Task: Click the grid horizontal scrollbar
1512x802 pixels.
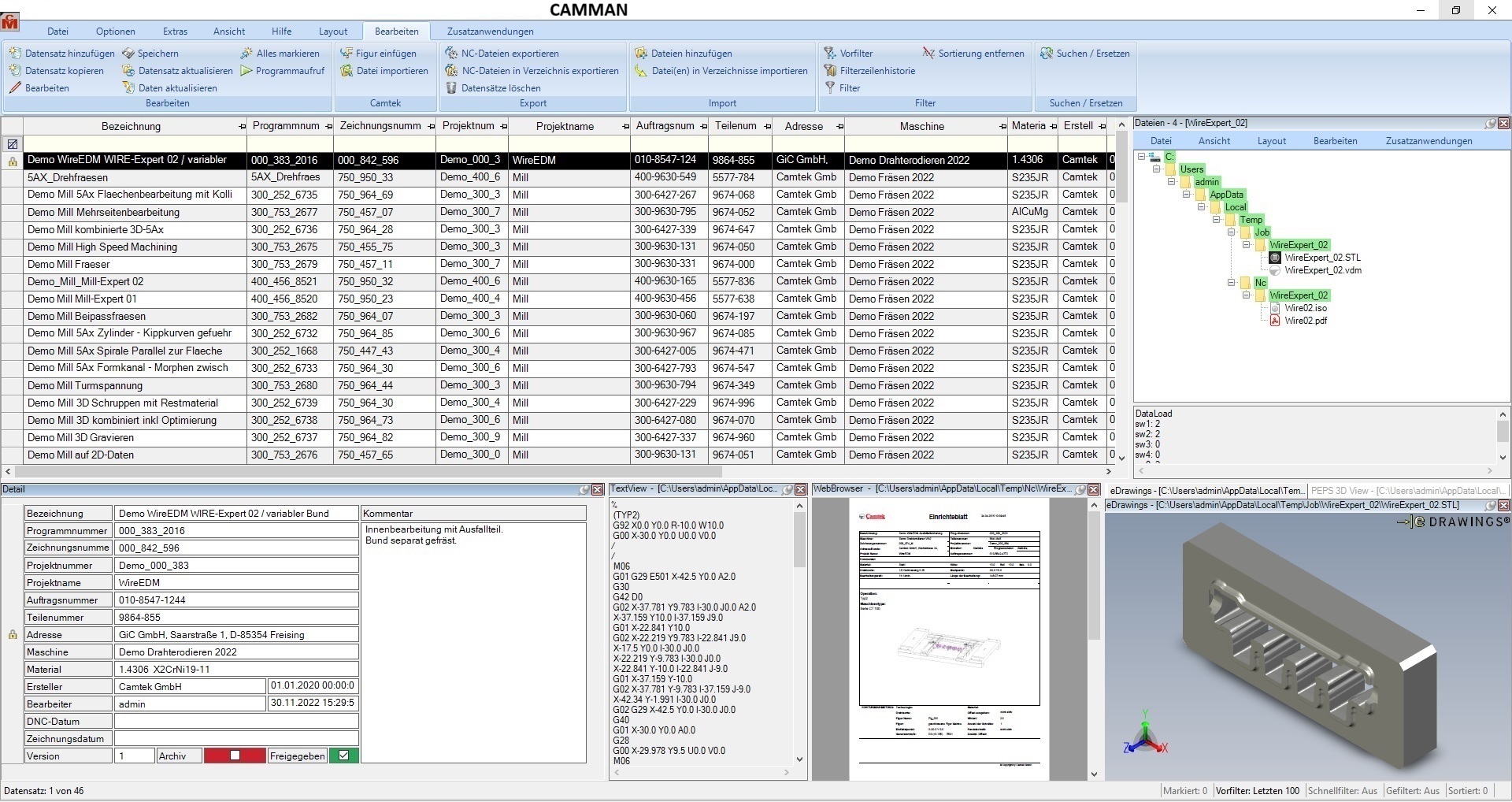Action: tap(558, 471)
